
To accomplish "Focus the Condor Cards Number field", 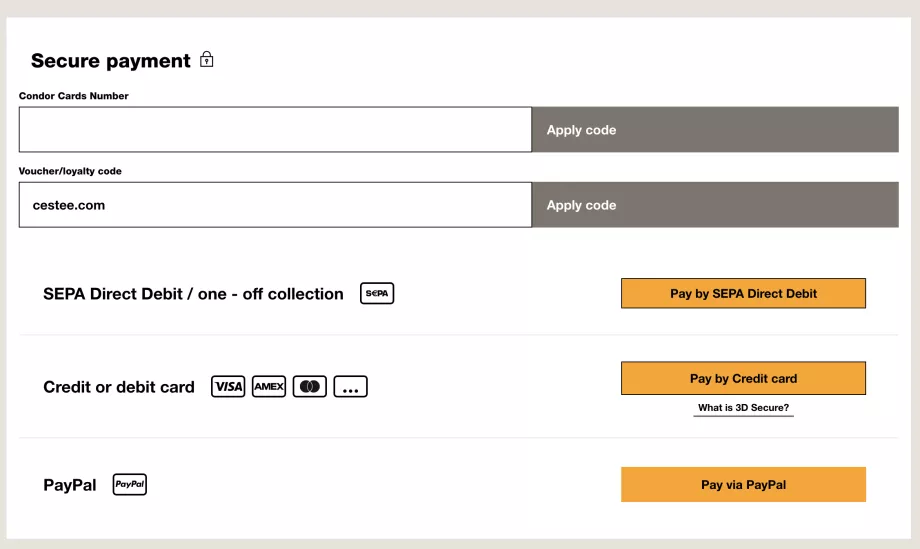I will (275, 130).
